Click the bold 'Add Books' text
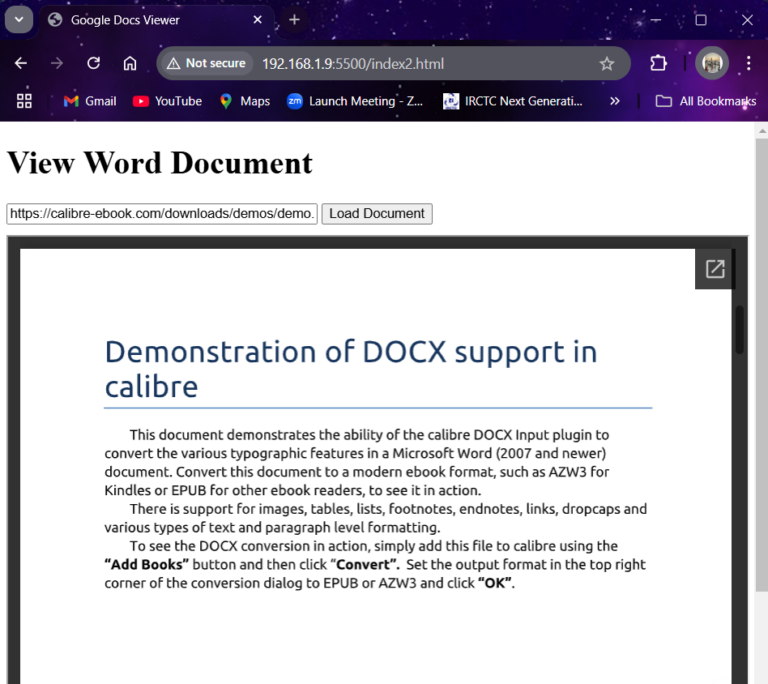768x684 pixels. click(146, 564)
